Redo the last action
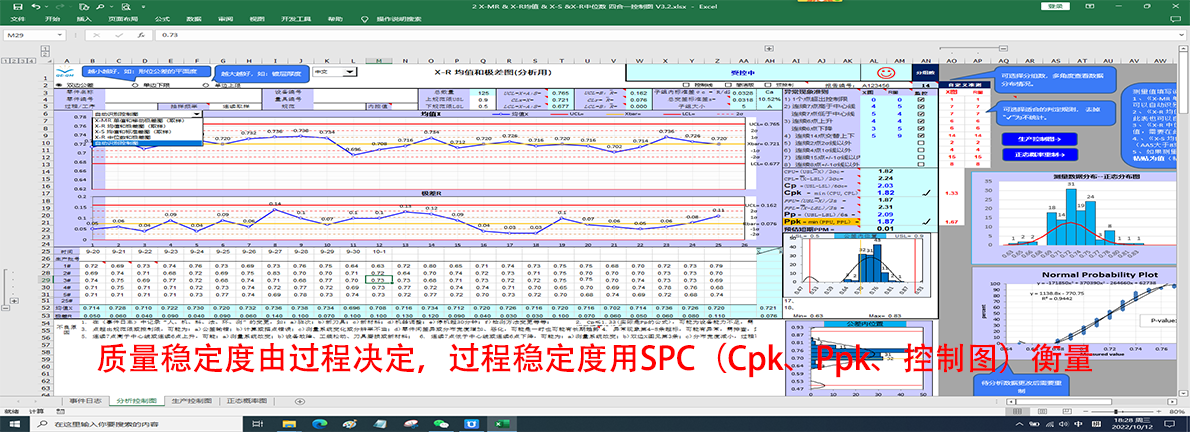Screen dimensions: 1190x432 (60, 5)
